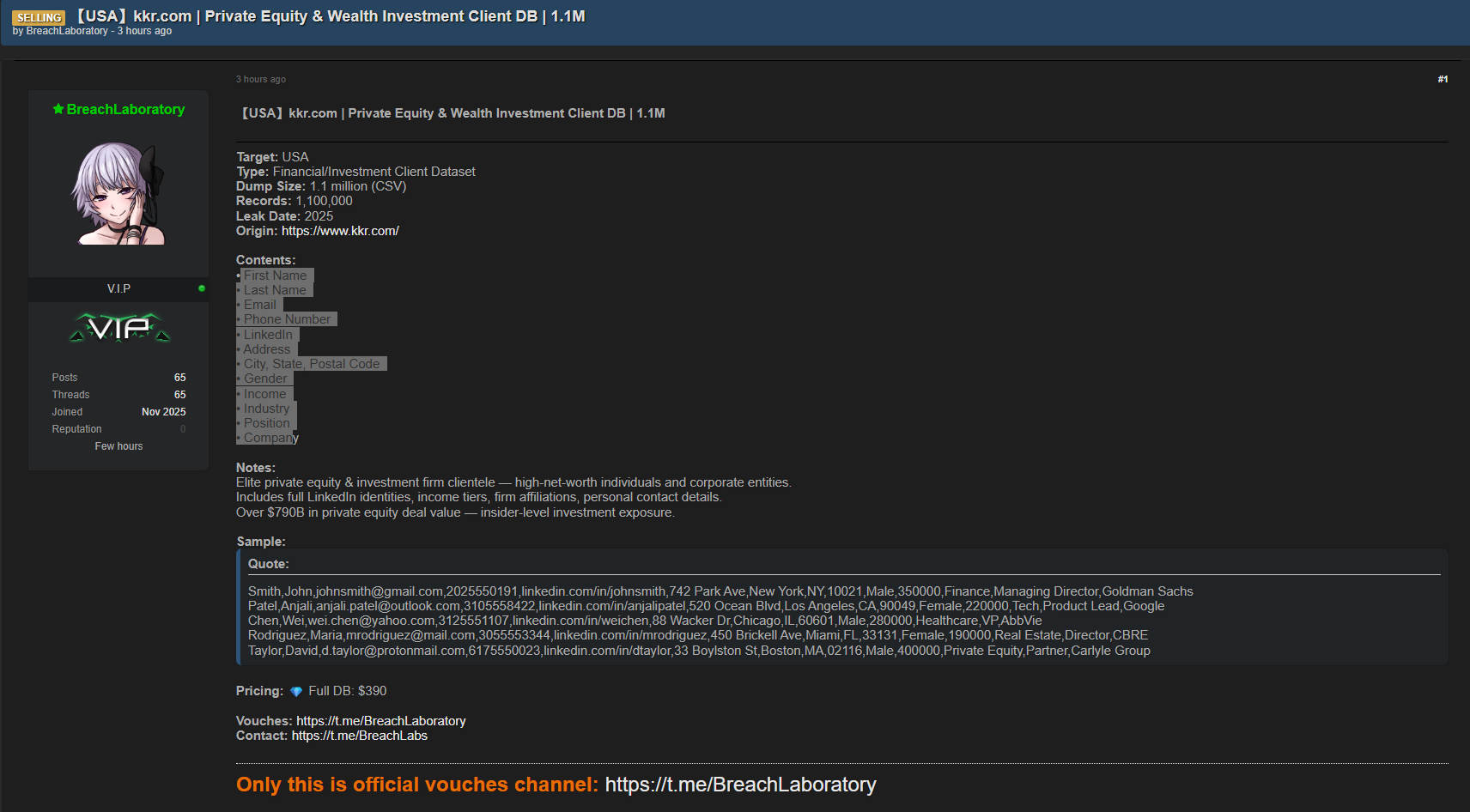Click the 'Few hours' text in profile
The height and width of the screenshot is (812, 1470).
tap(118, 446)
